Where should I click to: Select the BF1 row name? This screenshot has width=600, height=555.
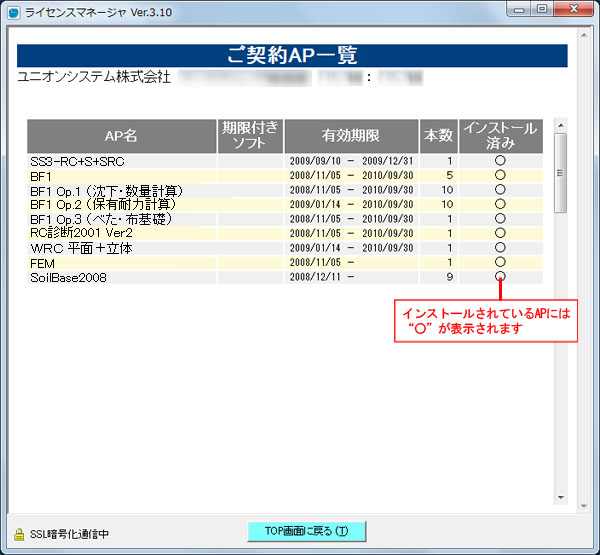coord(41,176)
